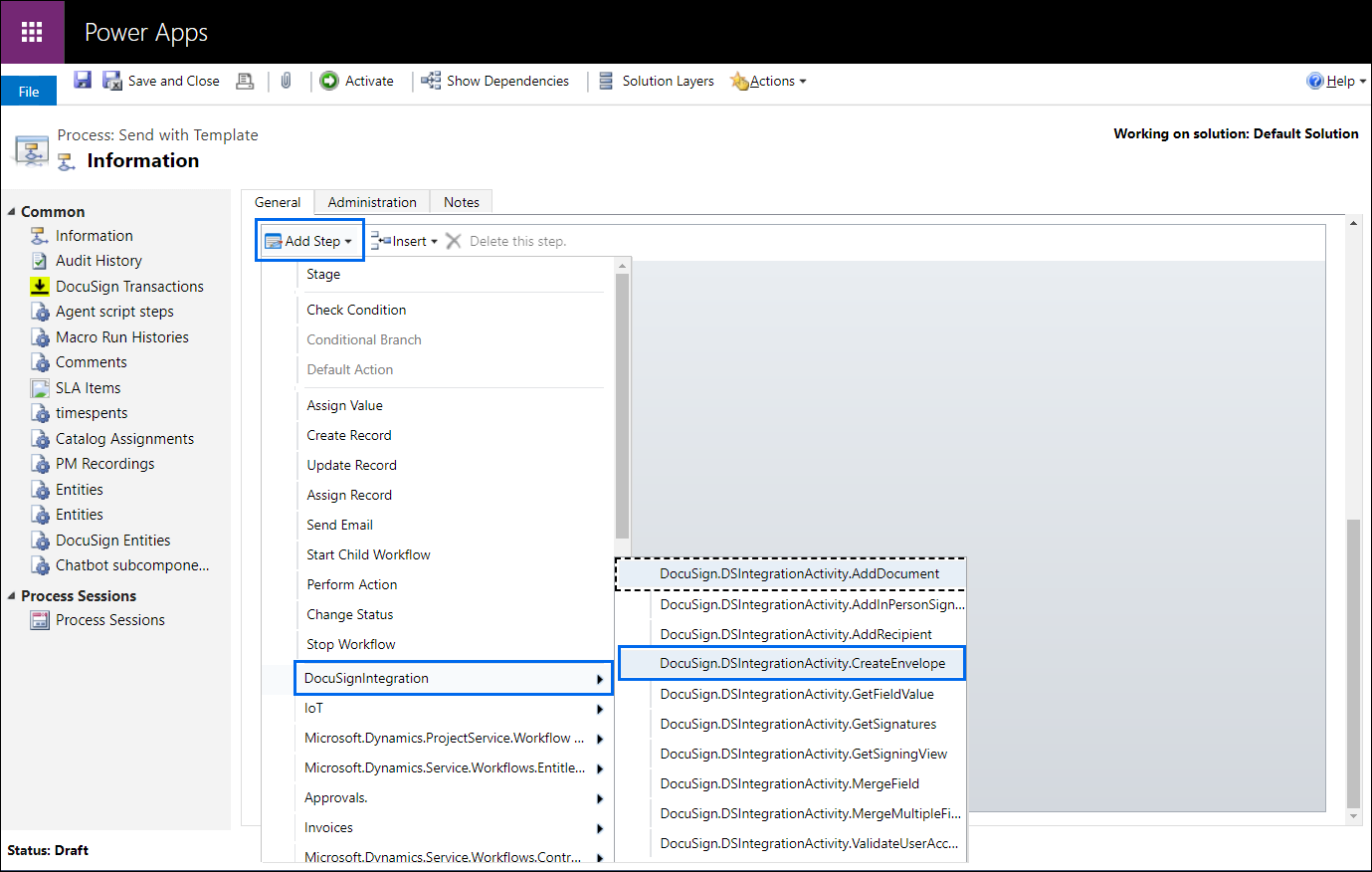Click the step menu vertical scrollbar
Screen dimensions: 1372x872
tap(622, 406)
